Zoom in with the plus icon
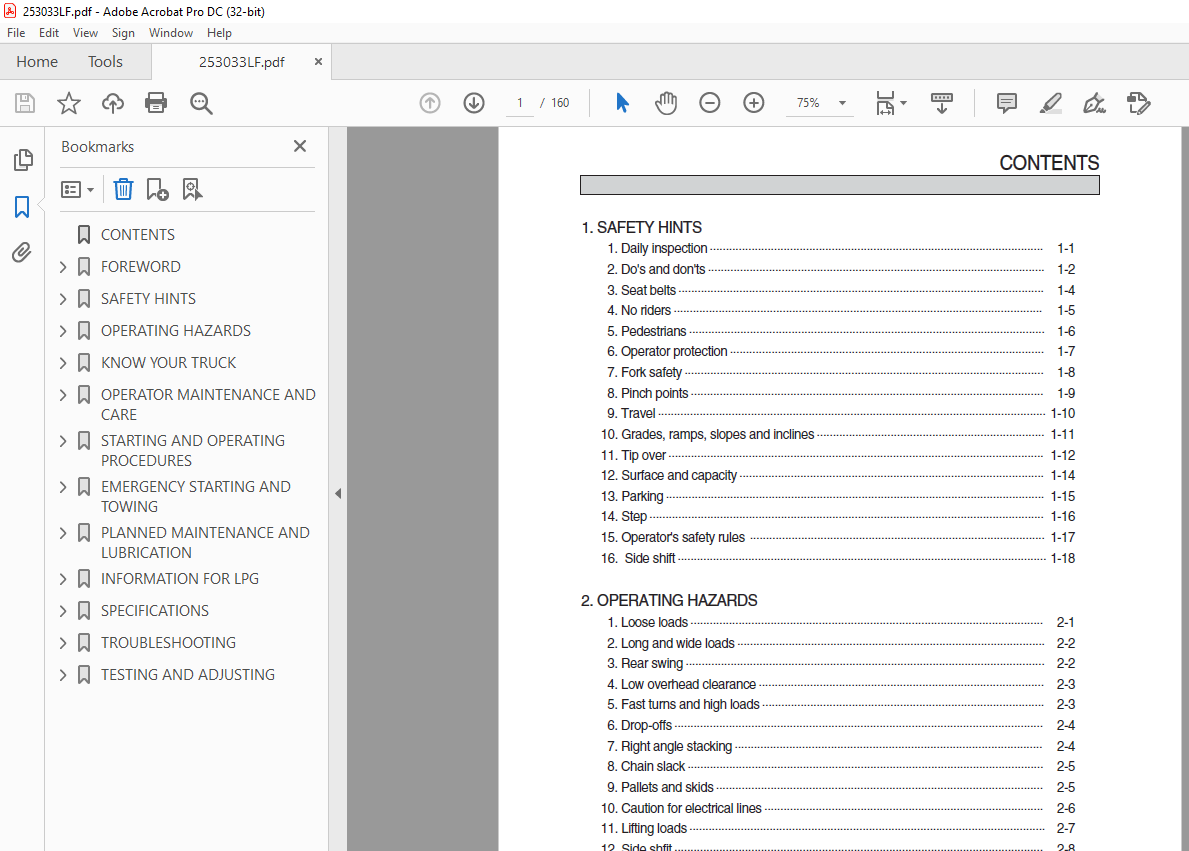 pos(754,103)
